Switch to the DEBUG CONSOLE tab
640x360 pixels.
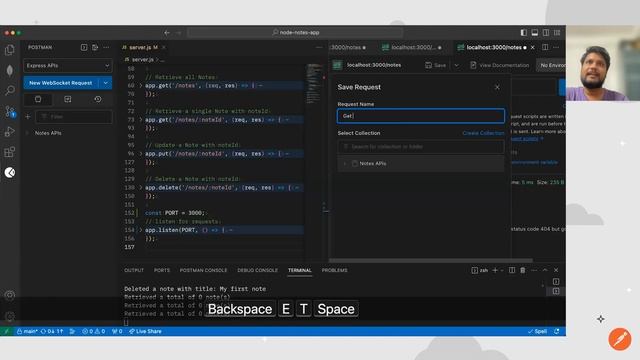(x=257, y=270)
